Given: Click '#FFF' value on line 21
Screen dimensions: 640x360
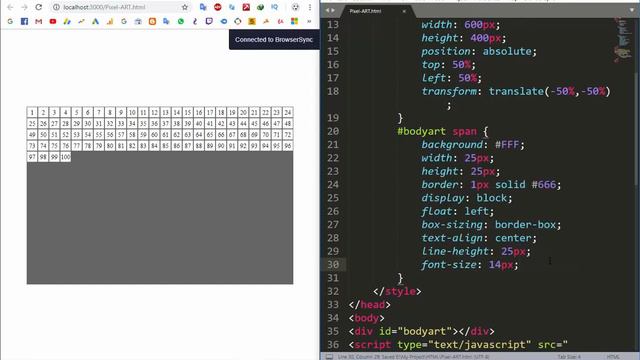Looking at the screenshot, I should (x=507, y=144).
